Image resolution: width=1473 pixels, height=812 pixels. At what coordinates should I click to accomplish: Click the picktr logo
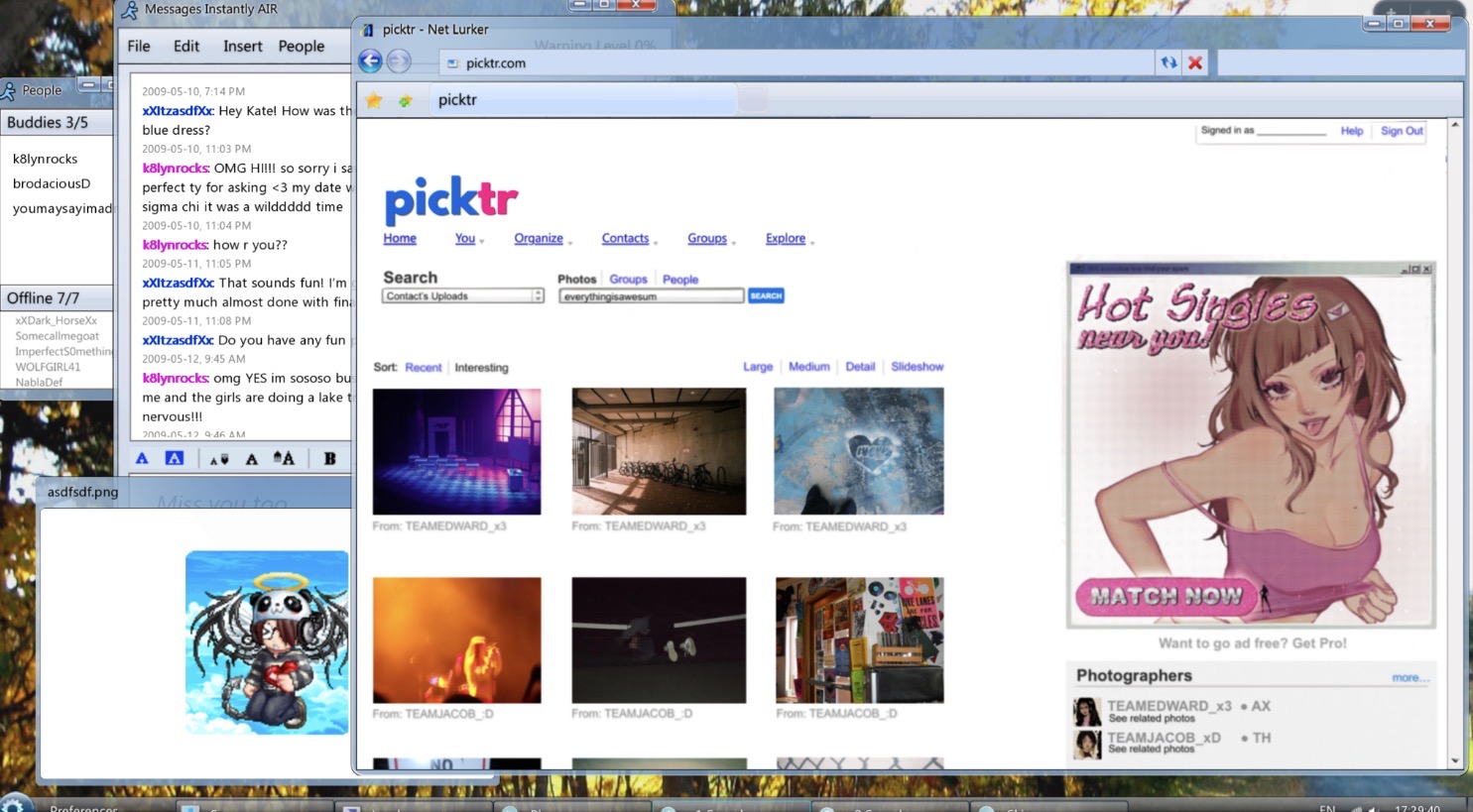coord(451,199)
